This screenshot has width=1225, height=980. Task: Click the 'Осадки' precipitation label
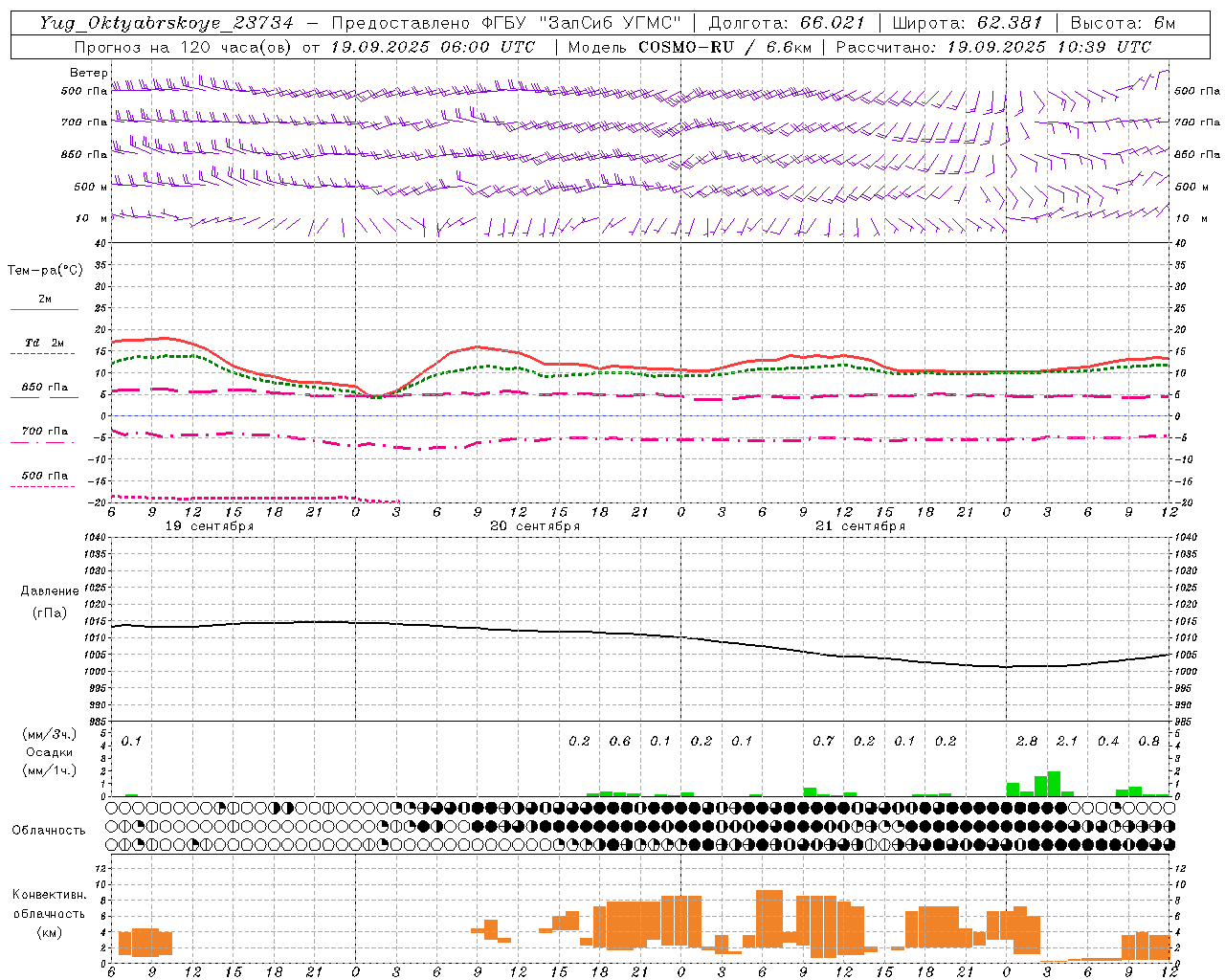point(50,752)
